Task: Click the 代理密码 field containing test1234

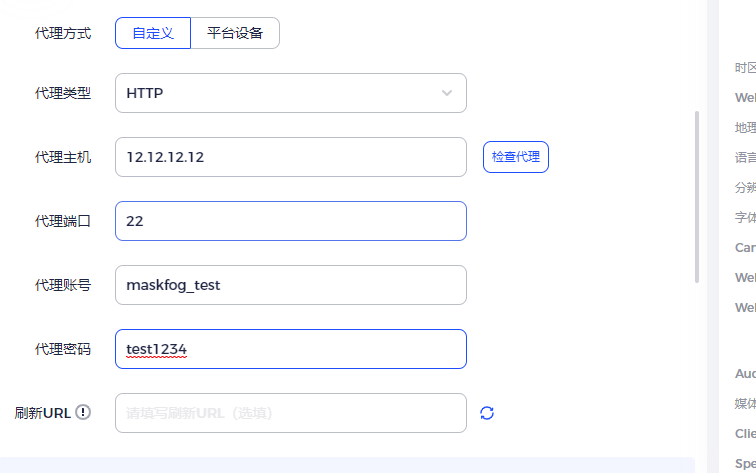Action: 291,349
